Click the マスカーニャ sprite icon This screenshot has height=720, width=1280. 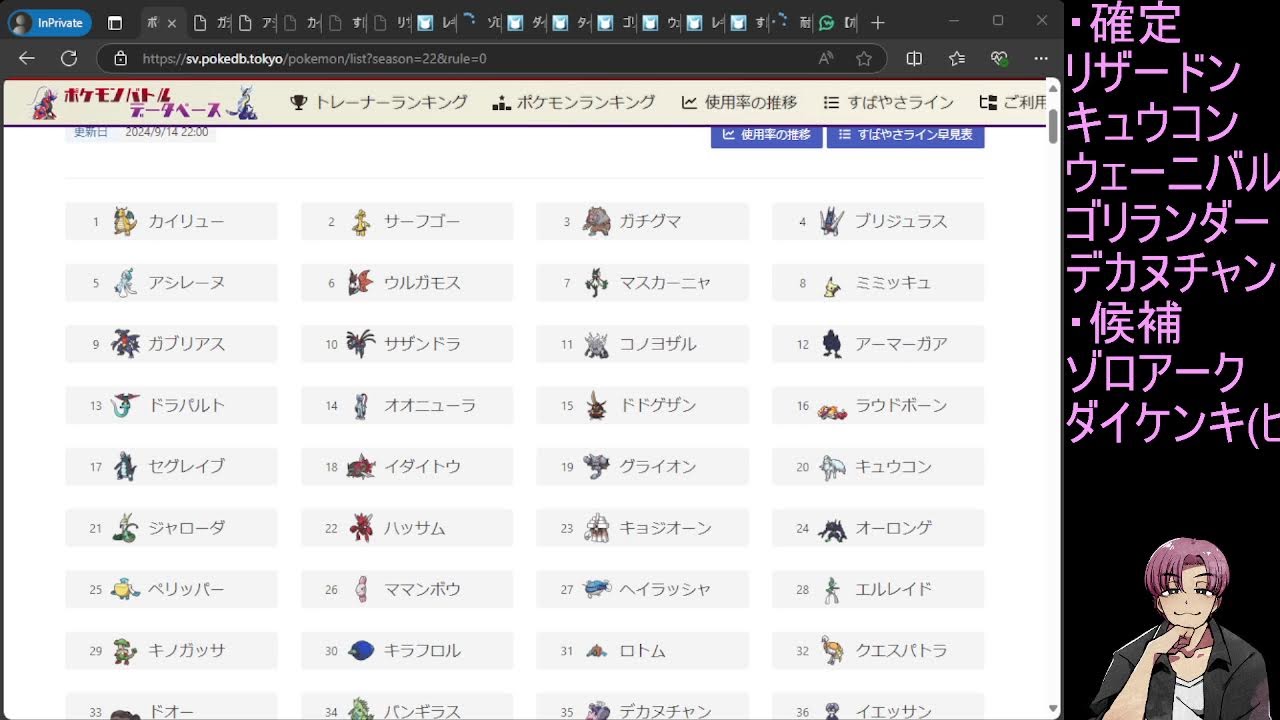(597, 282)
